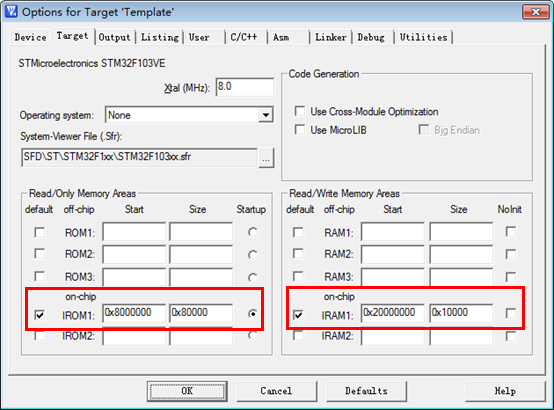Select ROM1 Startup radio button
The height and width of the screenshot is (410, 554).
(x=253, y=232)
